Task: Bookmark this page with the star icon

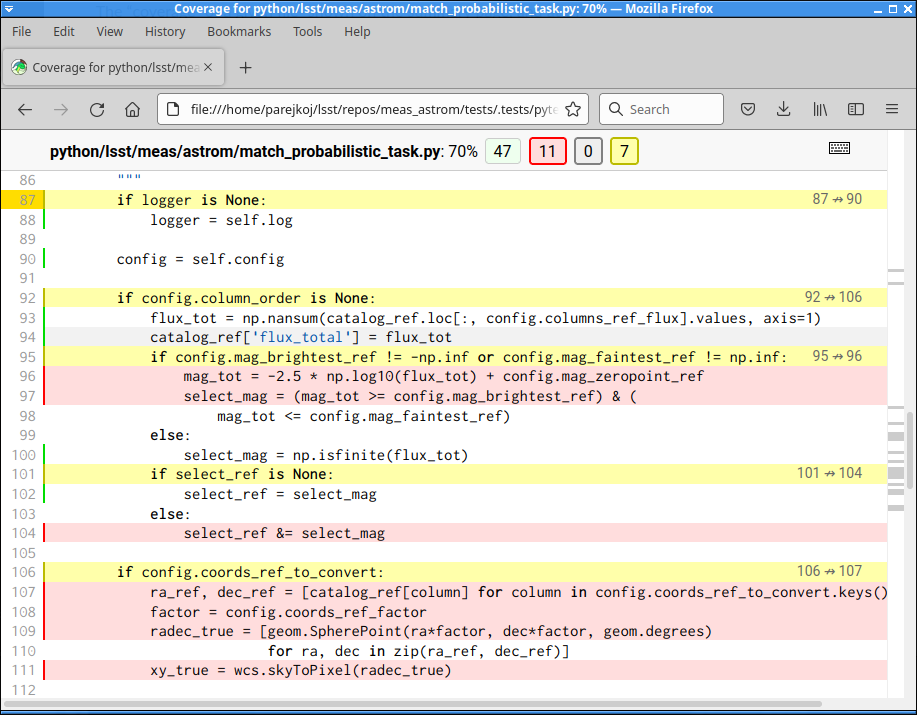Action: point(573,109)
